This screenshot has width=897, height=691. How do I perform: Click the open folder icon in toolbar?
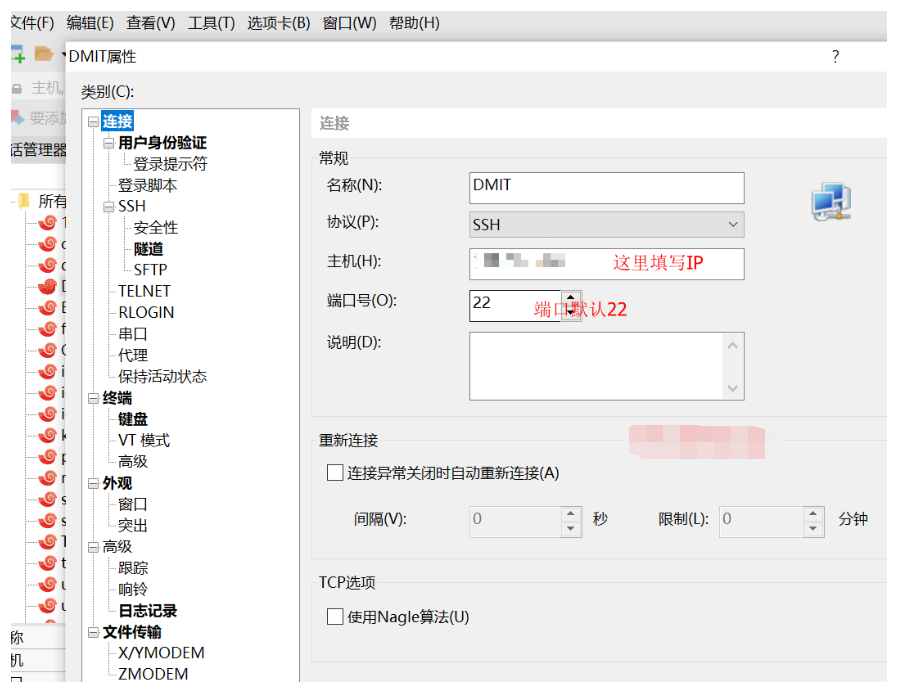click(44, 54)
